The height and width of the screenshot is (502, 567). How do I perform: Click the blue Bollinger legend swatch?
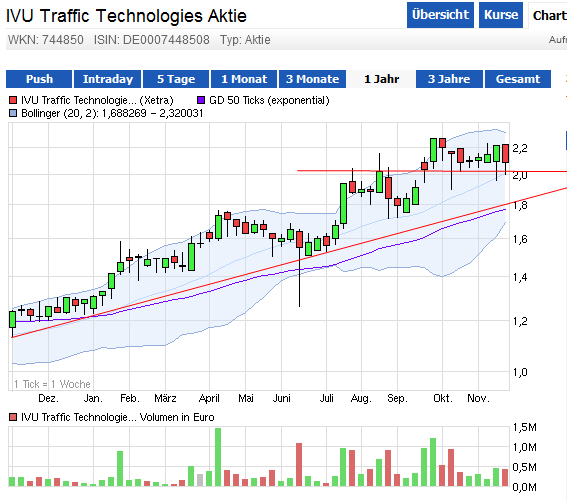click(13, 113)
